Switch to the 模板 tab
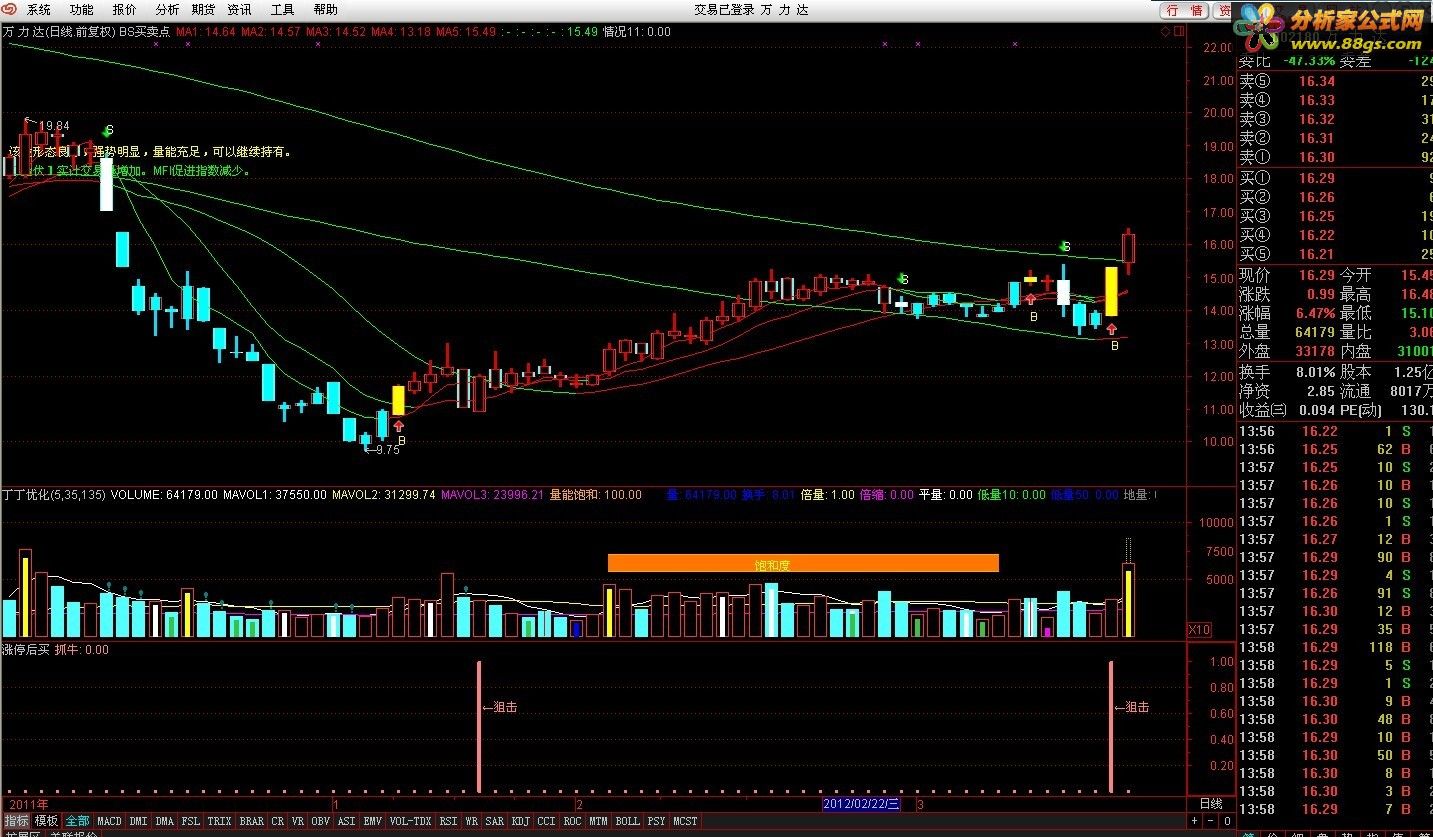The width and height of the screenshot is (1433, 837). point(46,821)
